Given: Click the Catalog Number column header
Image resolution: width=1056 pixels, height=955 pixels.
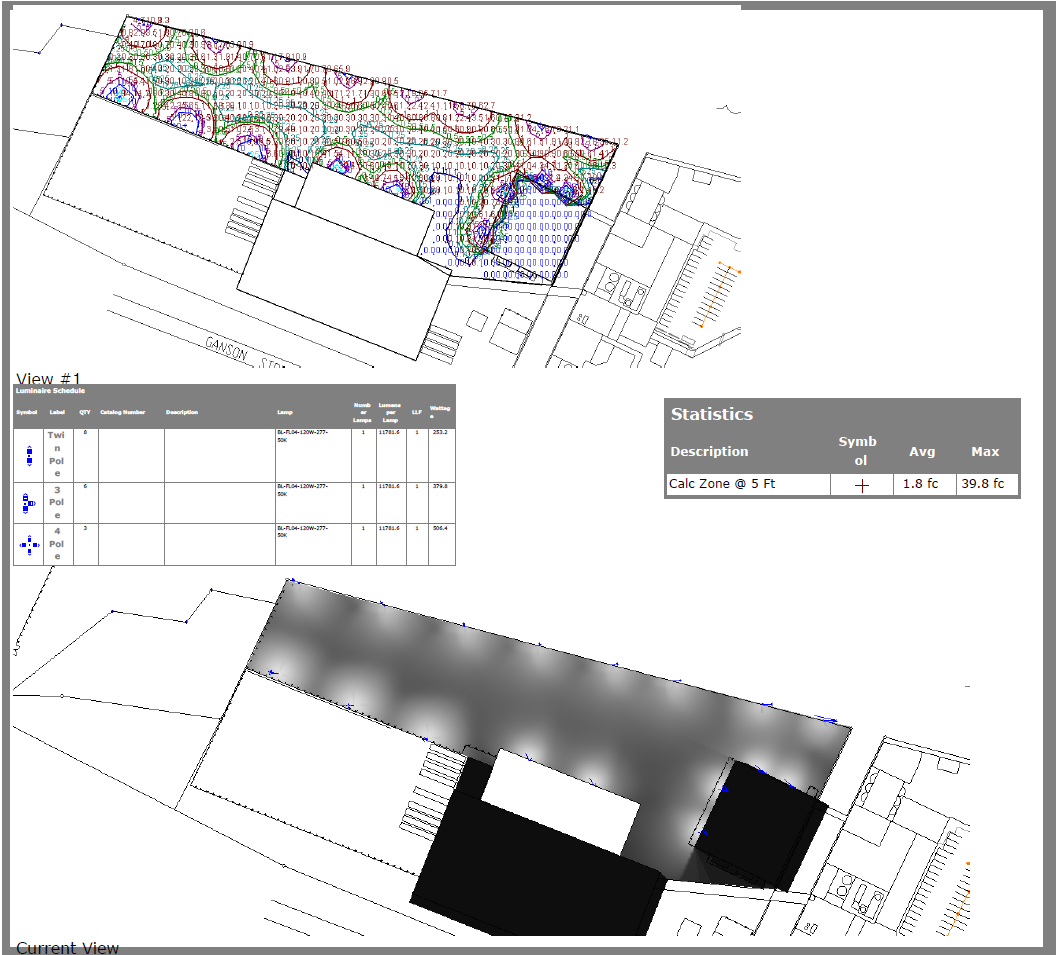Looking at the screenshot, I should [x=122, y=412].
